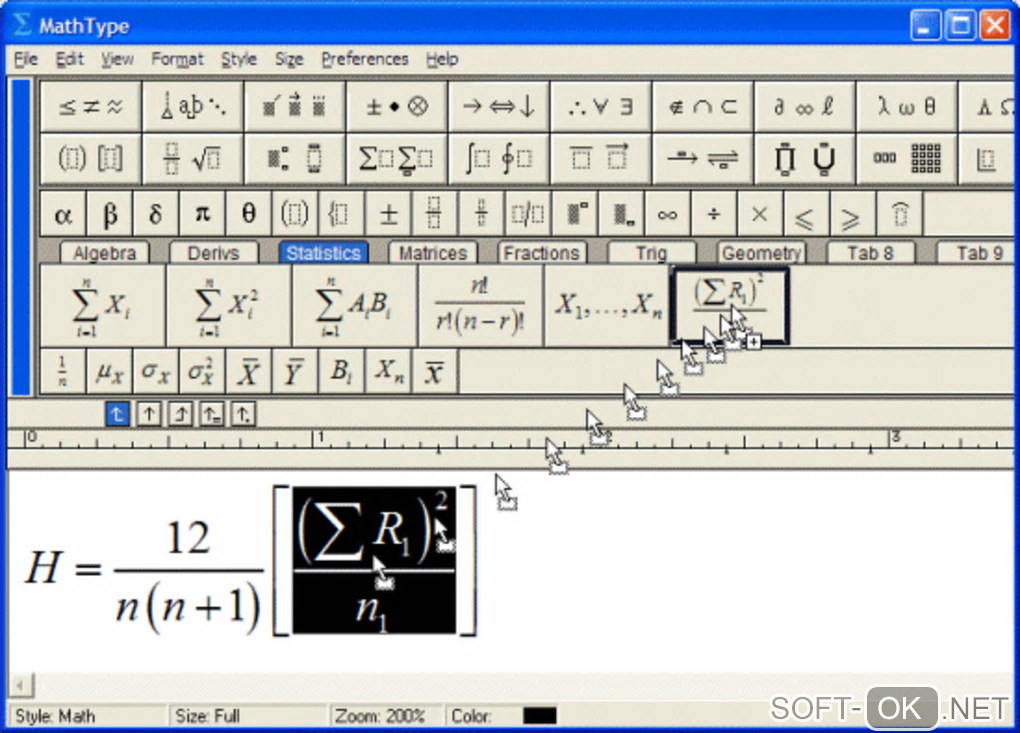The width and height of the screenshot is (1020, 733).
Task: Insert Y-bar symbol
Action: click(295, 371)
